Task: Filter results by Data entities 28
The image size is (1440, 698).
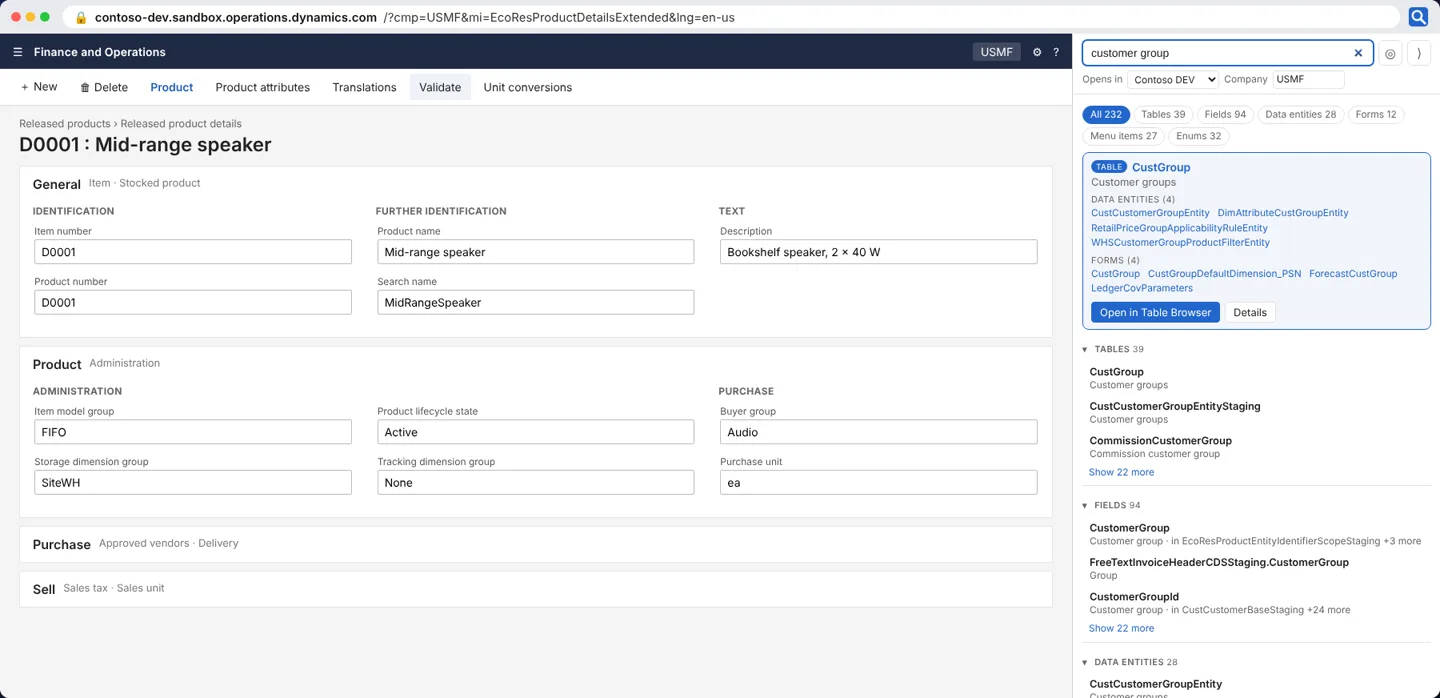Action: point(1300,114)
